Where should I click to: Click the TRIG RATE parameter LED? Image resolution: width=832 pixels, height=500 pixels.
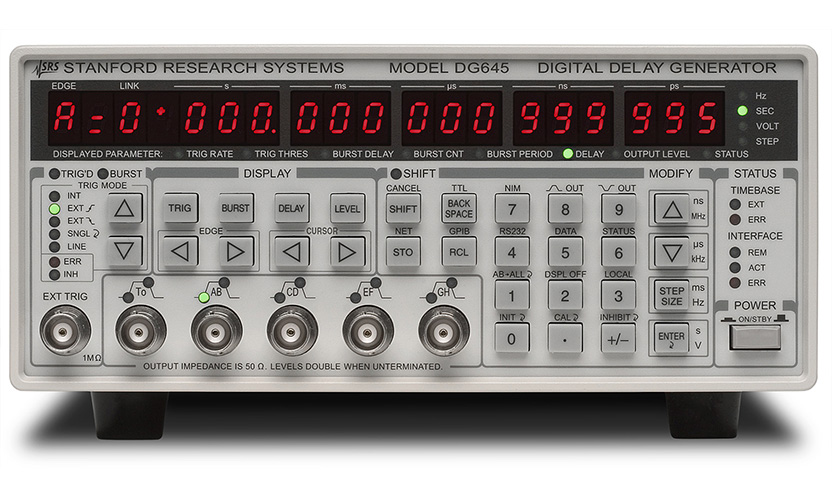(x=179, y=154)
